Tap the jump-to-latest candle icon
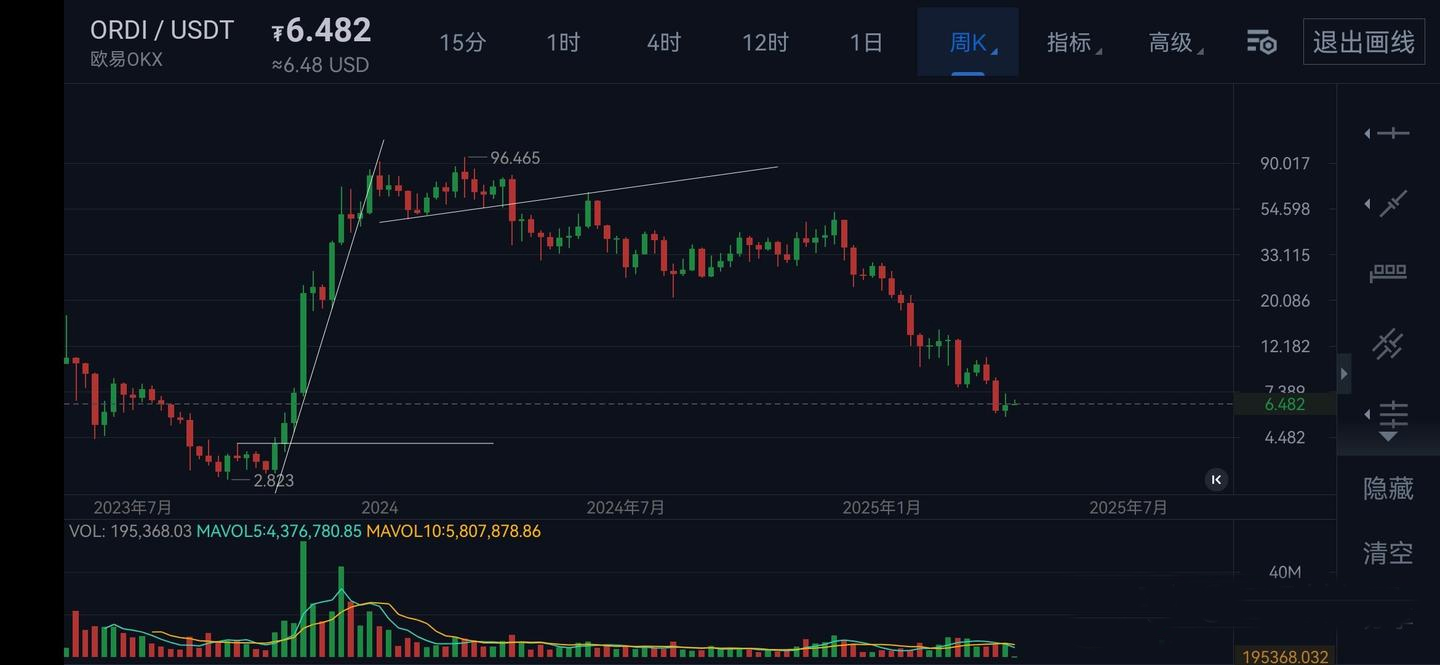The height and width of the screenshot is (665, 1440). pyautogui.click(x=1216, y=480)
